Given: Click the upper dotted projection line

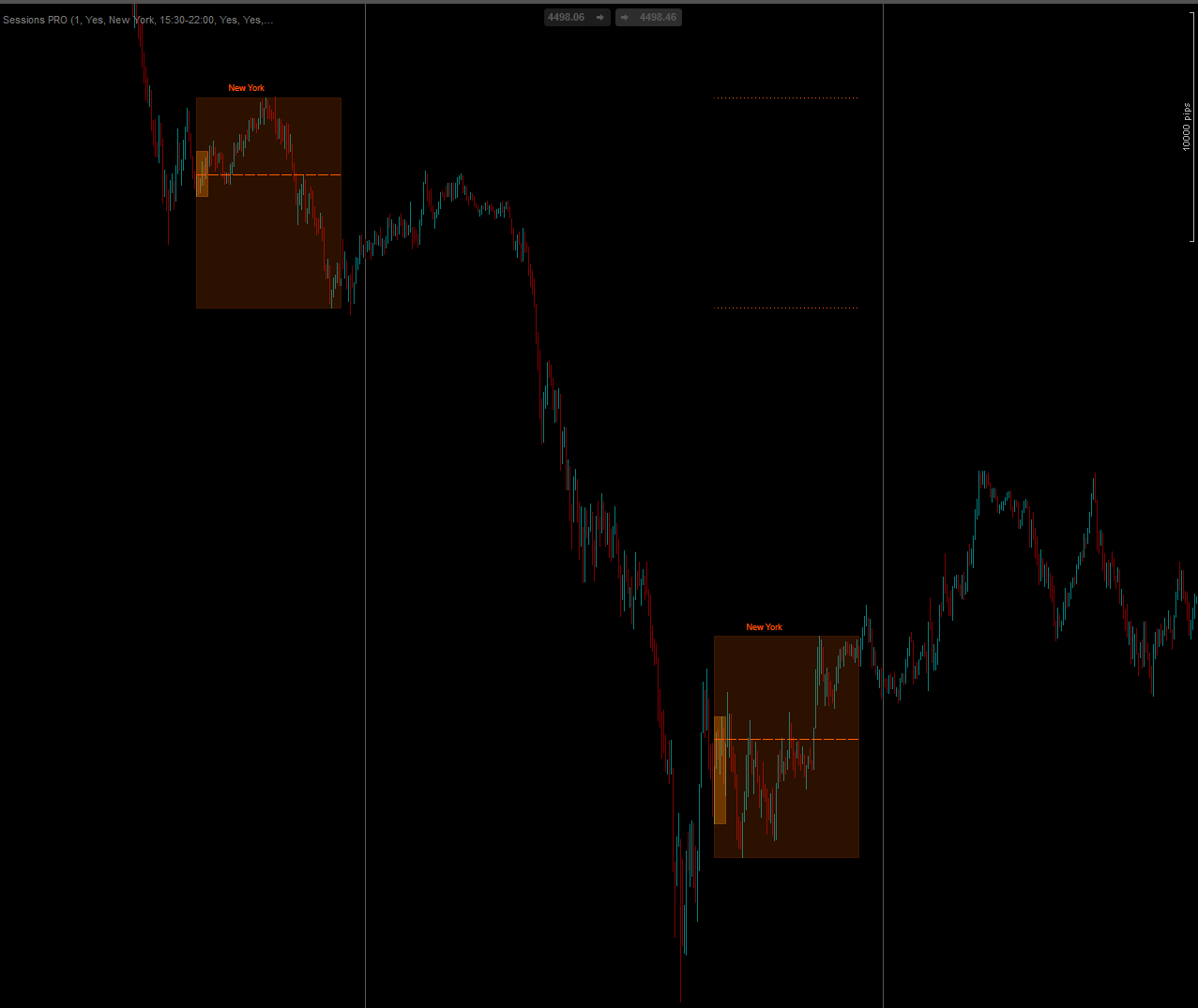Looking at the screenshot, I should 785,98.
